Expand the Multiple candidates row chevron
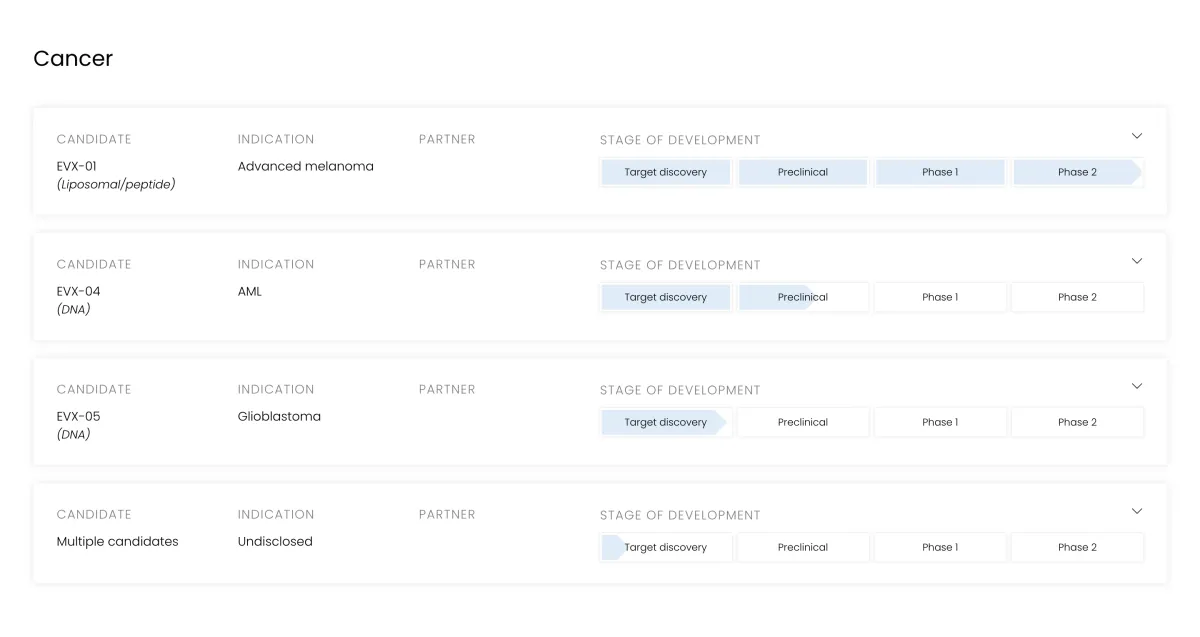This screenshot has width=1200, height=637. (x=1136, y=511)
